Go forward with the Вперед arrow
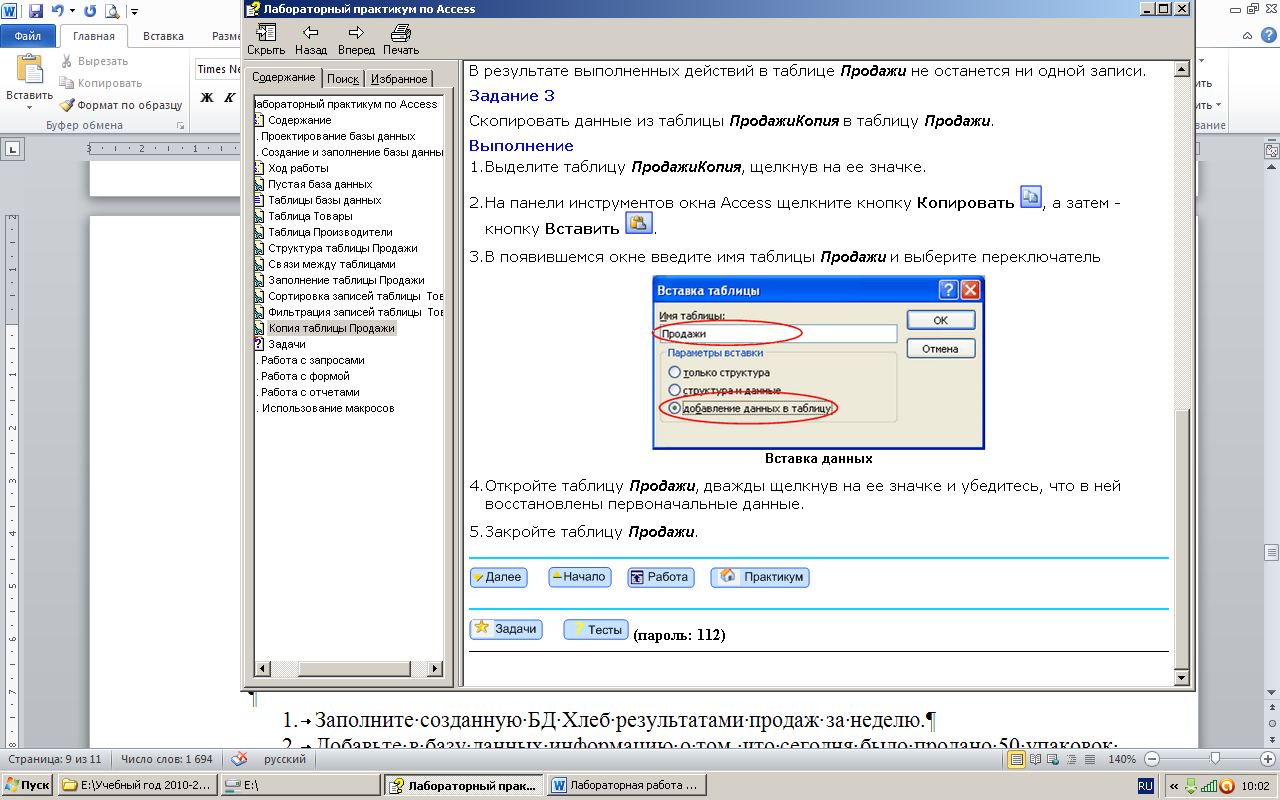 click(x=356, y=32)
